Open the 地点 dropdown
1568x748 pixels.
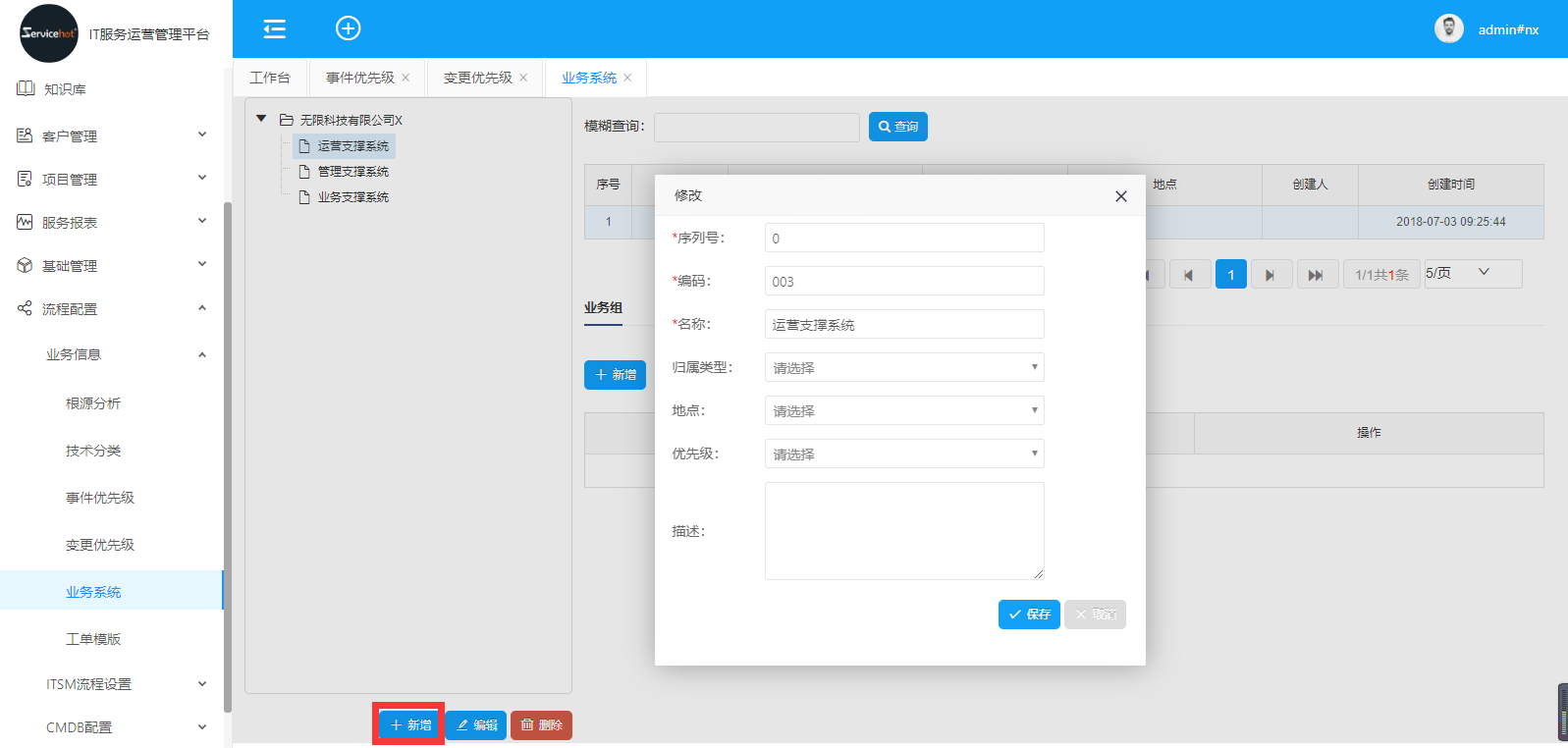903,410
